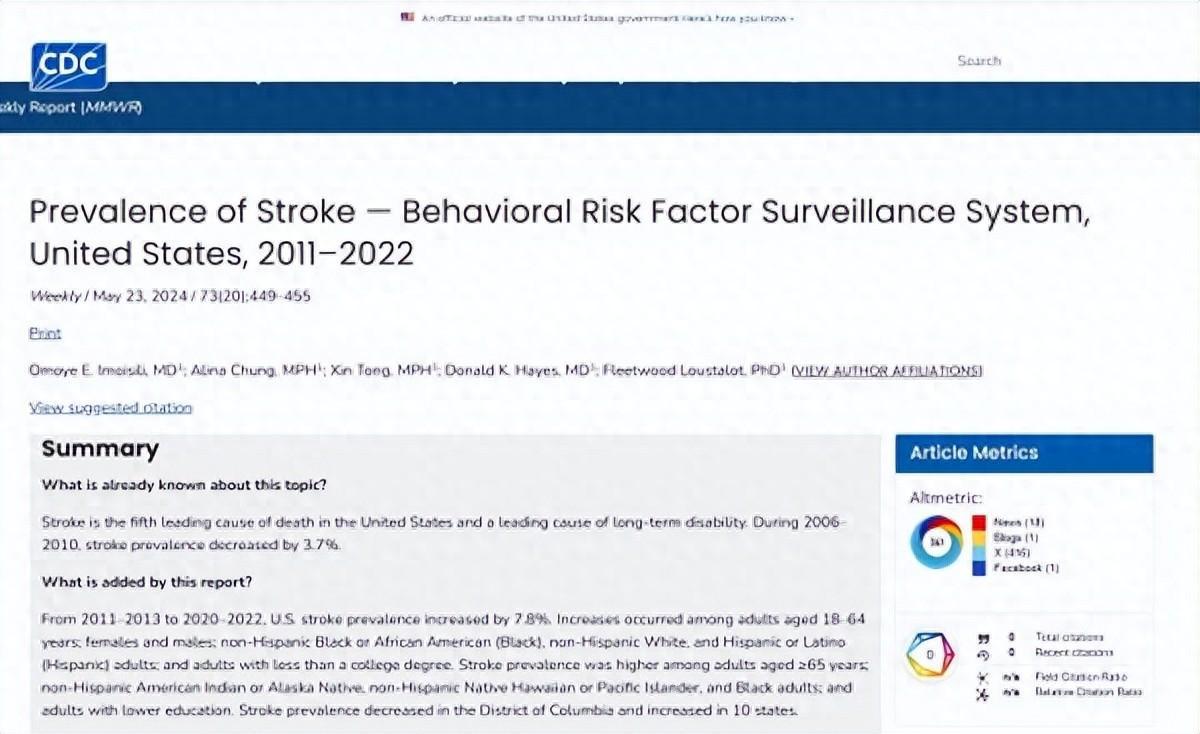Screen dimensions: 1200x734
Task: Open the Altmetric donut score badge
Action: coord(936,544)
